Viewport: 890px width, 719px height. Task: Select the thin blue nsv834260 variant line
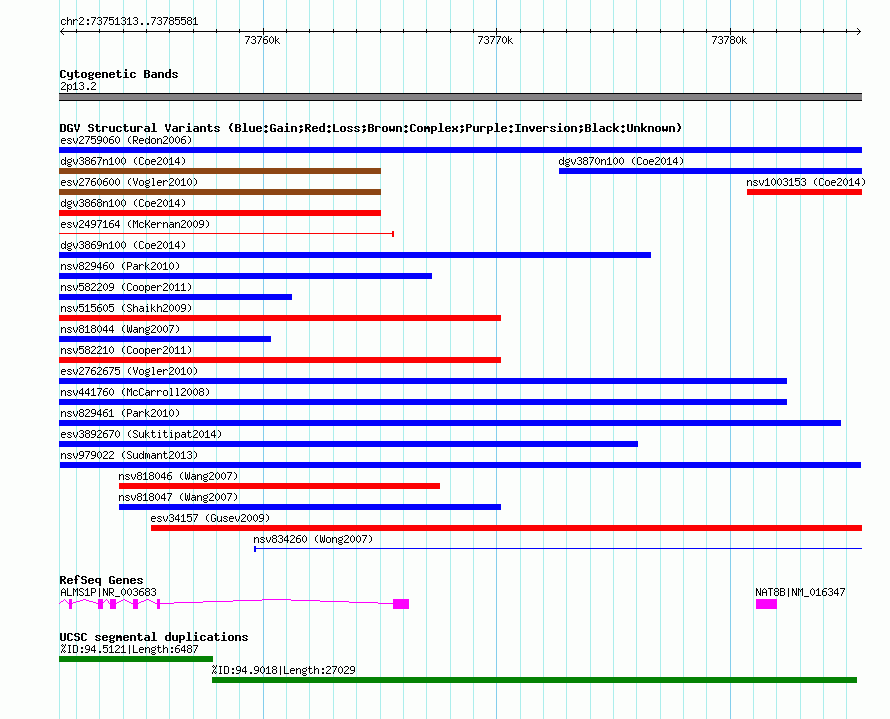point(558,549)
